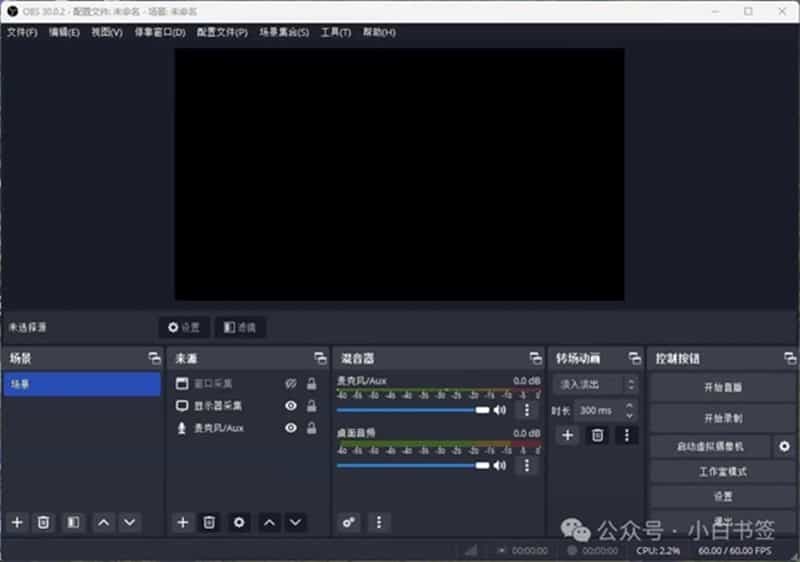Delete the selected scene with trash icon
The image size is (800, 562).
[x=44, y=522]
